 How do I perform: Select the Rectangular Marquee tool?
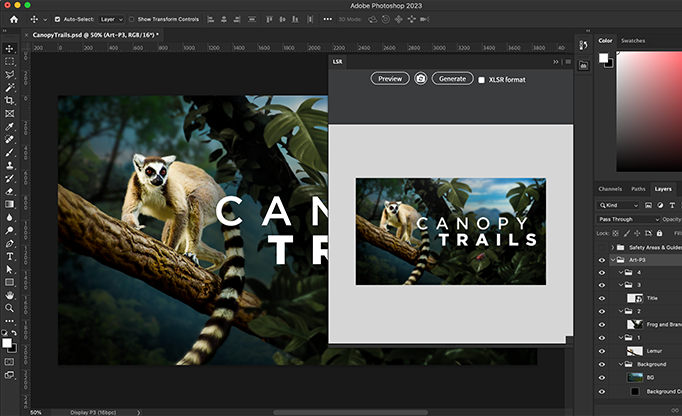pyautogui.click(x=10, y=61)
